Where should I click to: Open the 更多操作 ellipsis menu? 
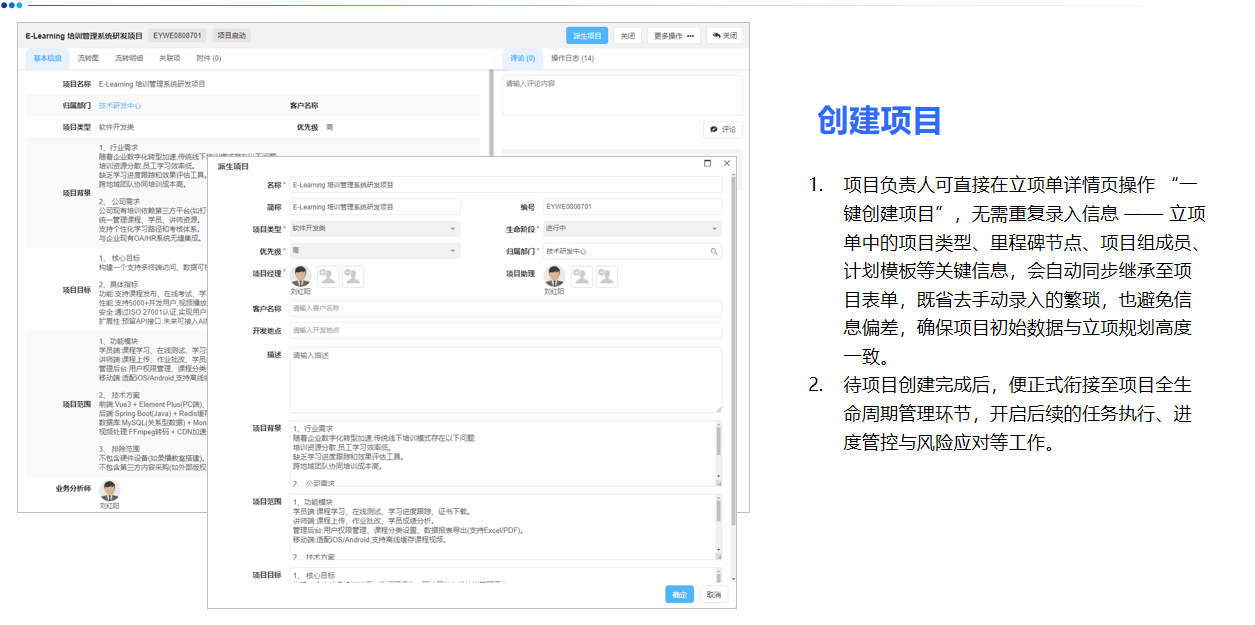point(691,35)
